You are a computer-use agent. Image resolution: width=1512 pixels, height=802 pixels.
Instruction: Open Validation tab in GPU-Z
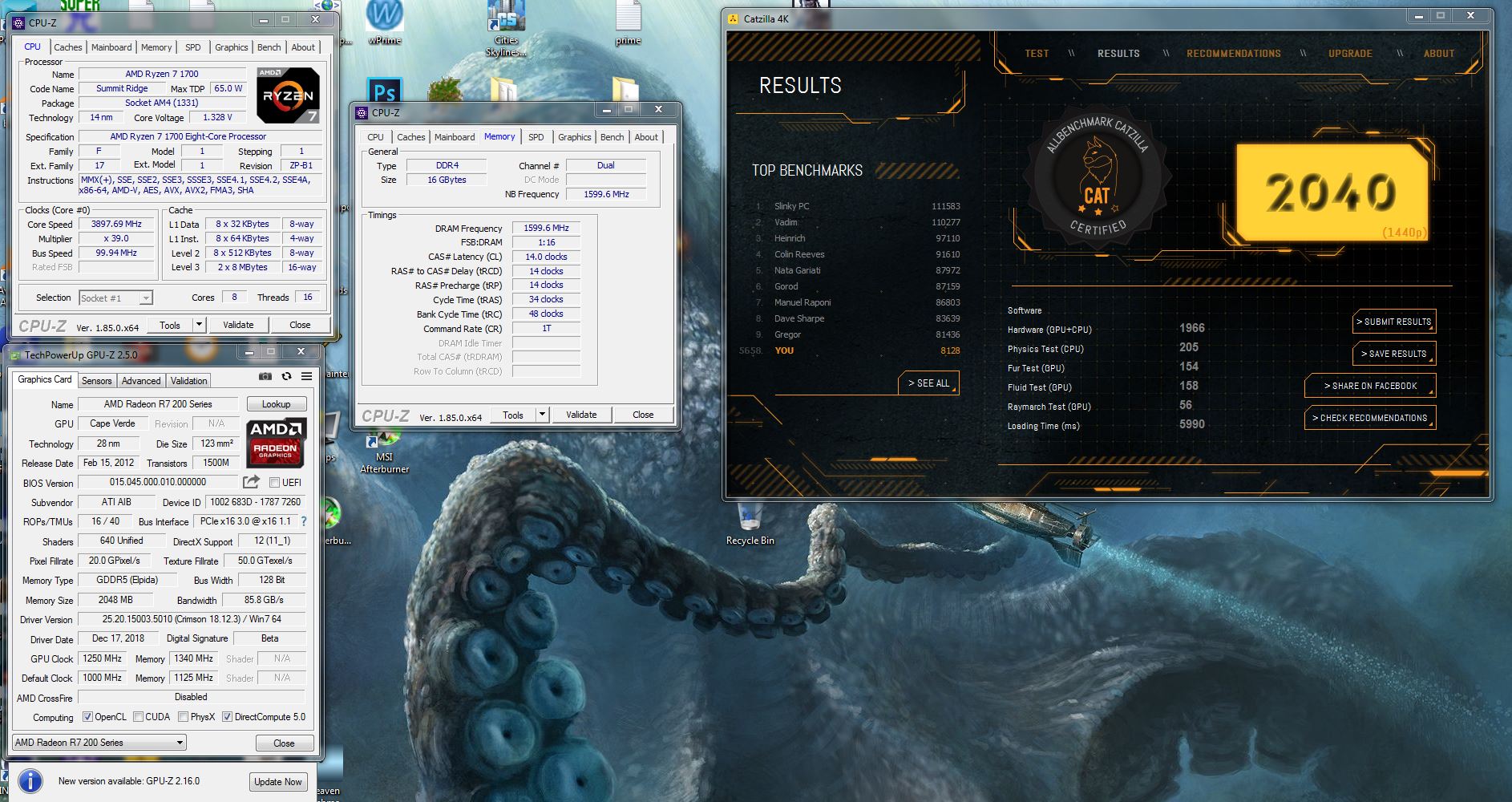pyautogui.click(x=188, y=381)
